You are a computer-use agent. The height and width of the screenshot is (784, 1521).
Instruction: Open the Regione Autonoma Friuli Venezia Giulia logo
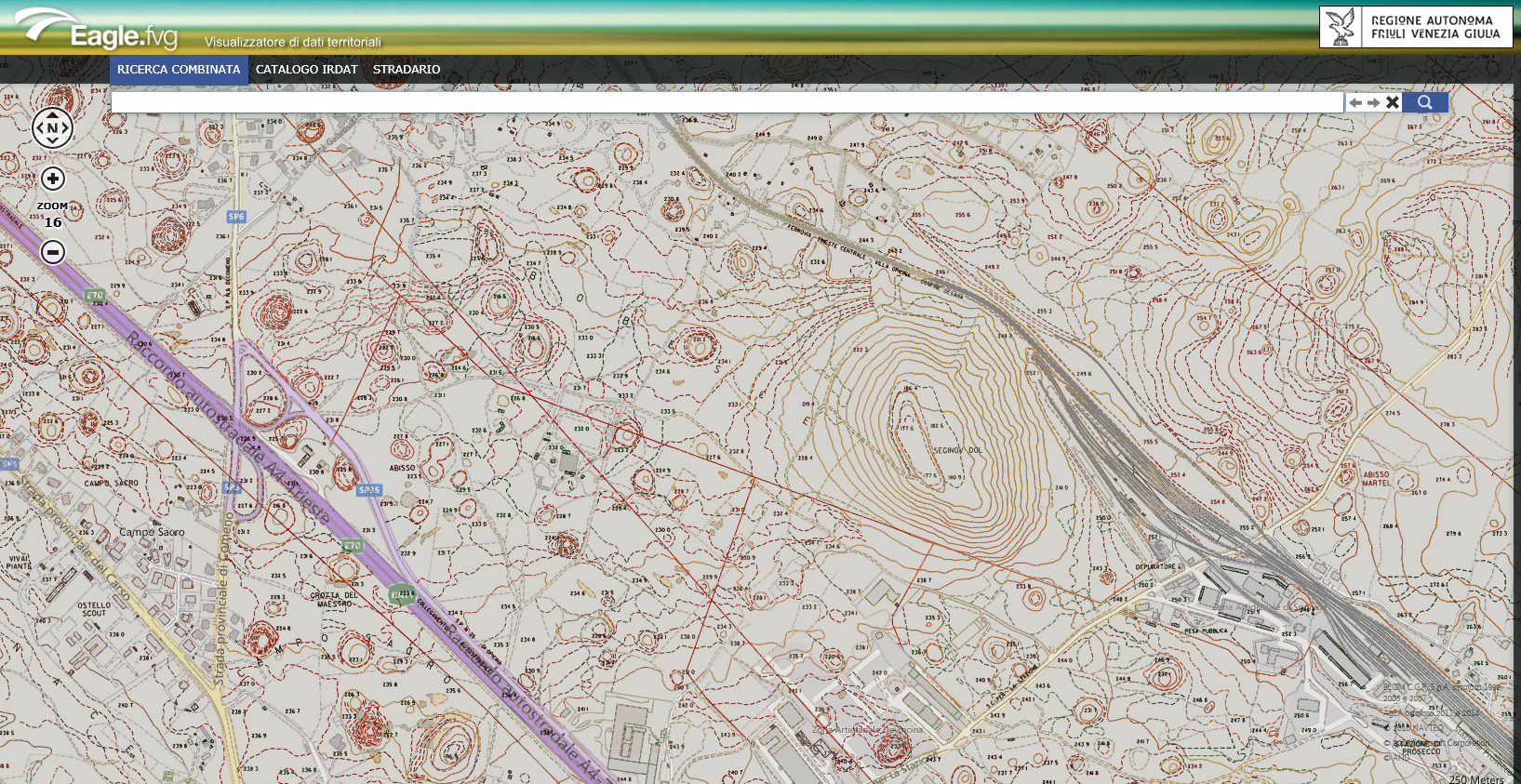(x=1416, y=27)
